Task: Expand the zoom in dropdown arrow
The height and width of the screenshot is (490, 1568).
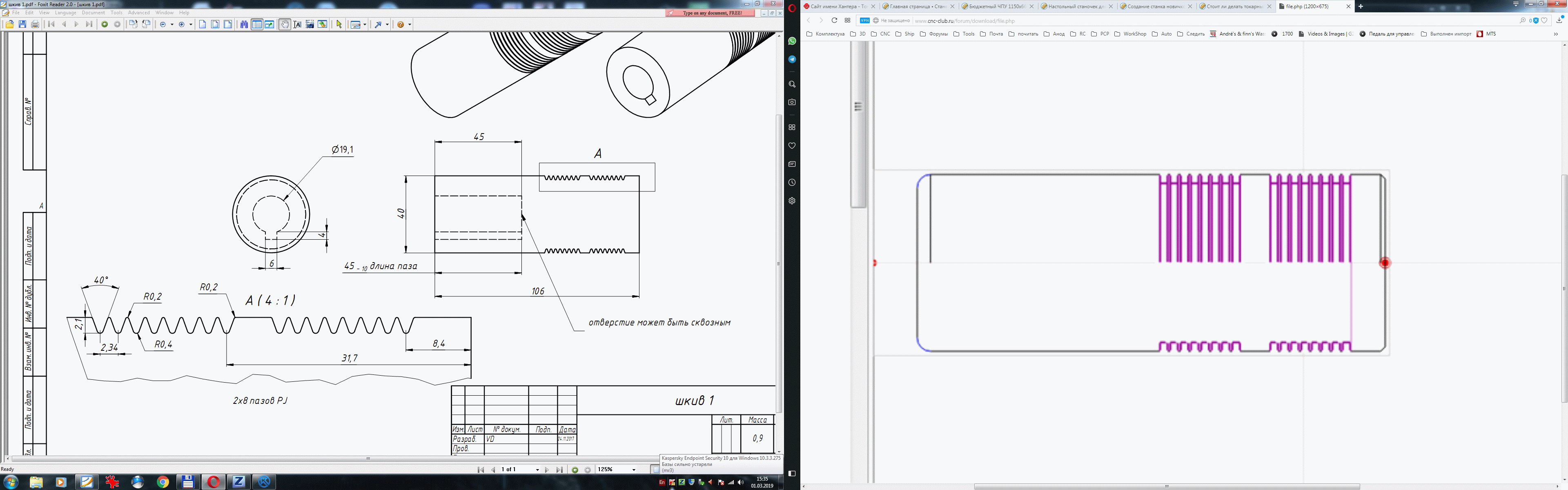Action: click(191, 24)
